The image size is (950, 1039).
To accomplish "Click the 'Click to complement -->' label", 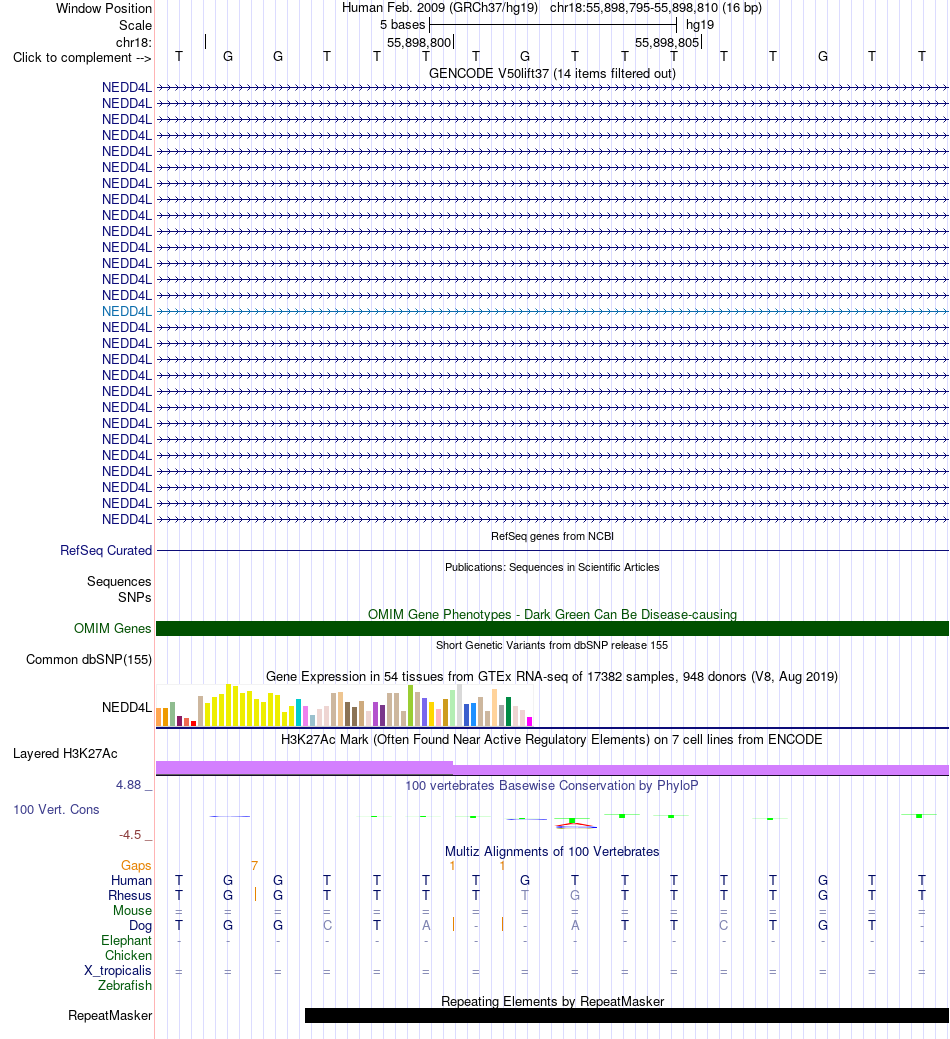I will pyautogui.click(x=82, y=58).
